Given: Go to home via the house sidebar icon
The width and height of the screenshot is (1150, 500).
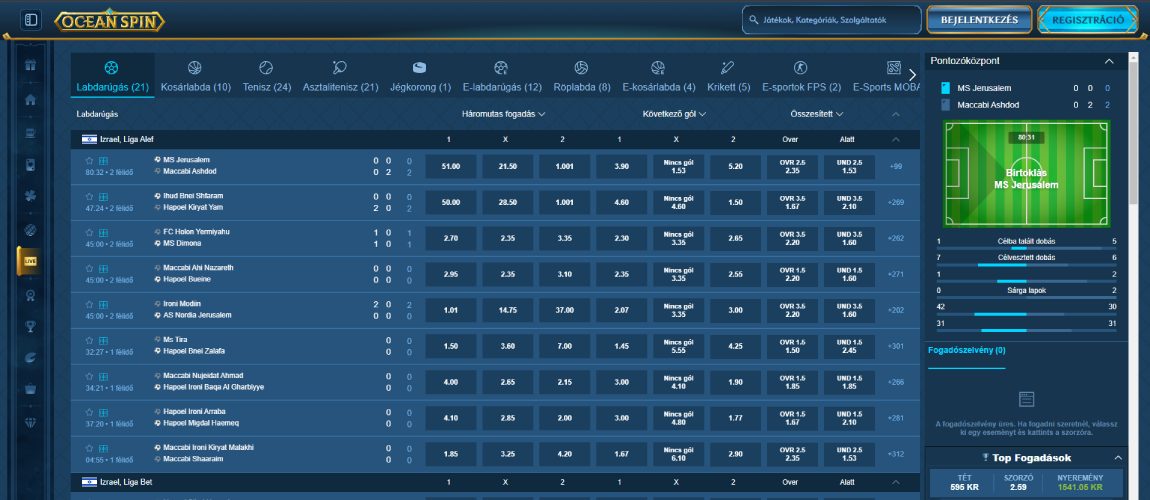Looking at the screenshot, I should (30, 100).
